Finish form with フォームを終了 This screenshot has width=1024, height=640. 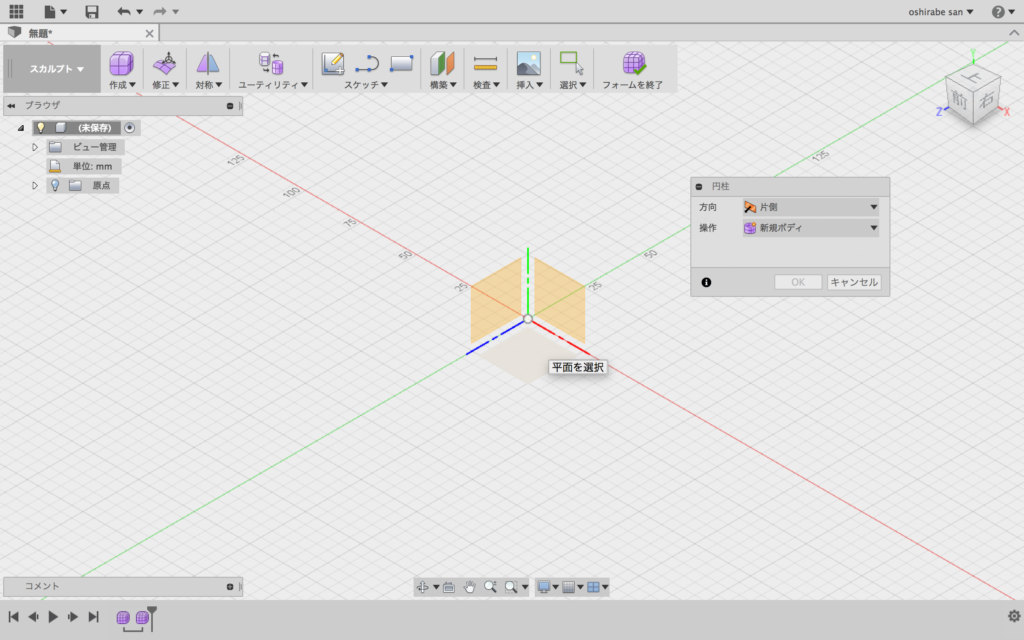click(x=633, y=71)
